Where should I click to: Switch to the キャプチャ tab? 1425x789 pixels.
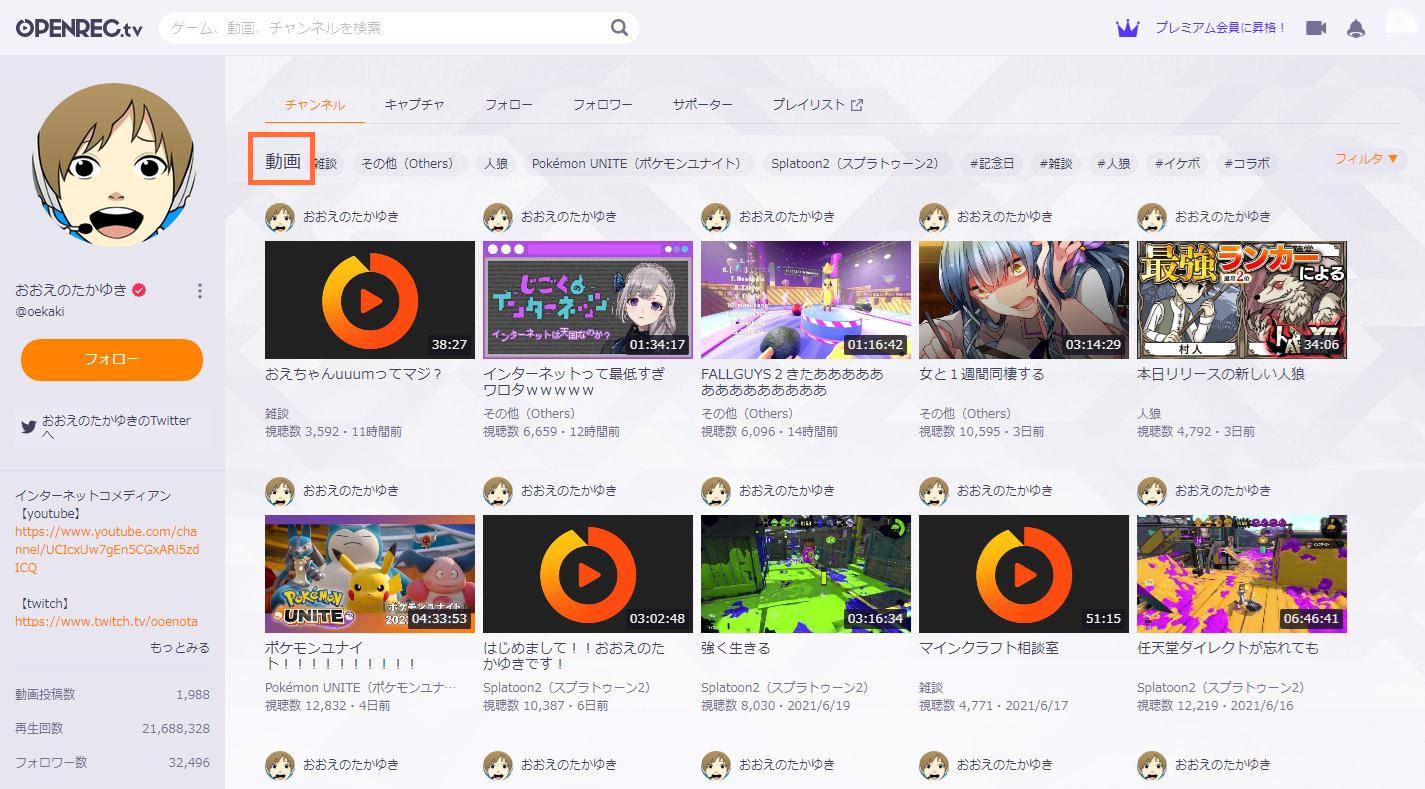tap(414, 105)
